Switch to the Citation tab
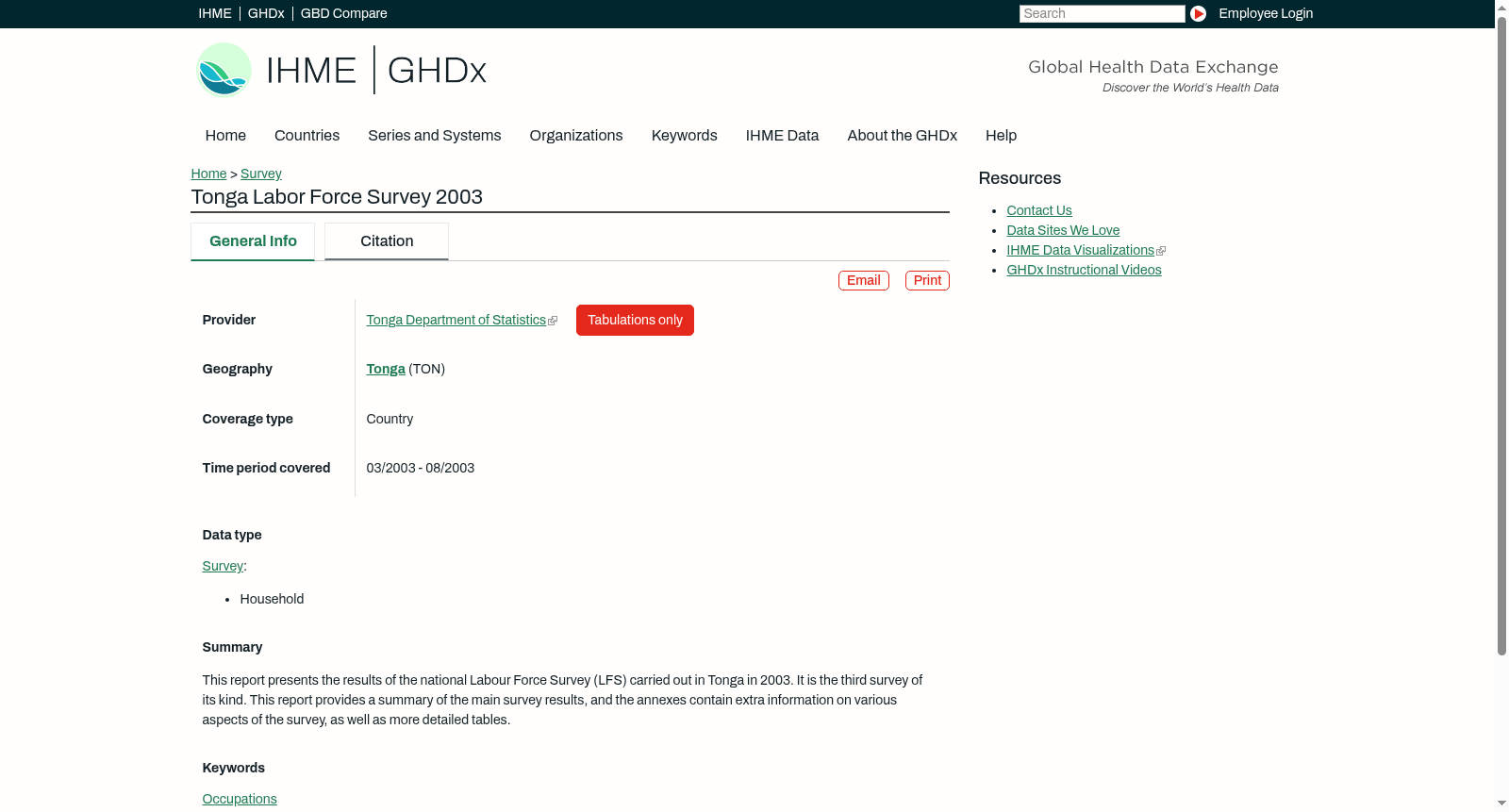 (387, 241)
